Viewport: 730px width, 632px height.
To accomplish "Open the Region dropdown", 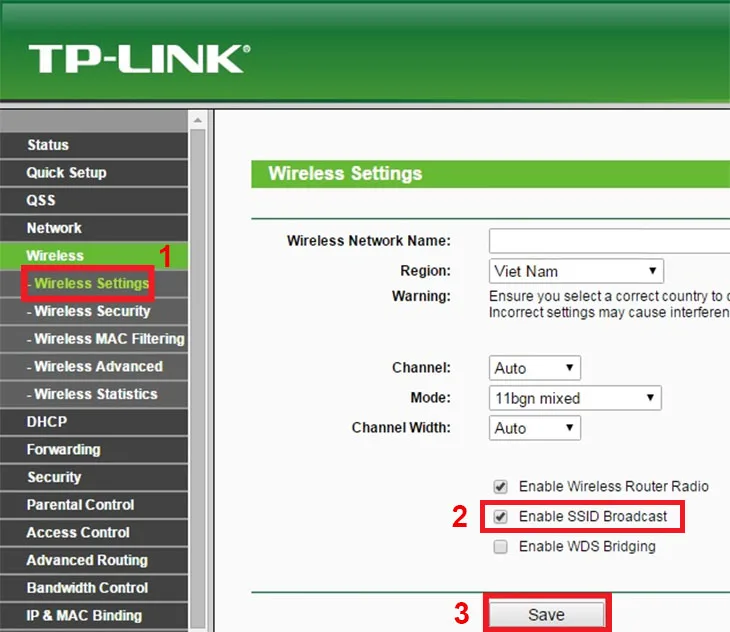I will (x=576, y=271).
